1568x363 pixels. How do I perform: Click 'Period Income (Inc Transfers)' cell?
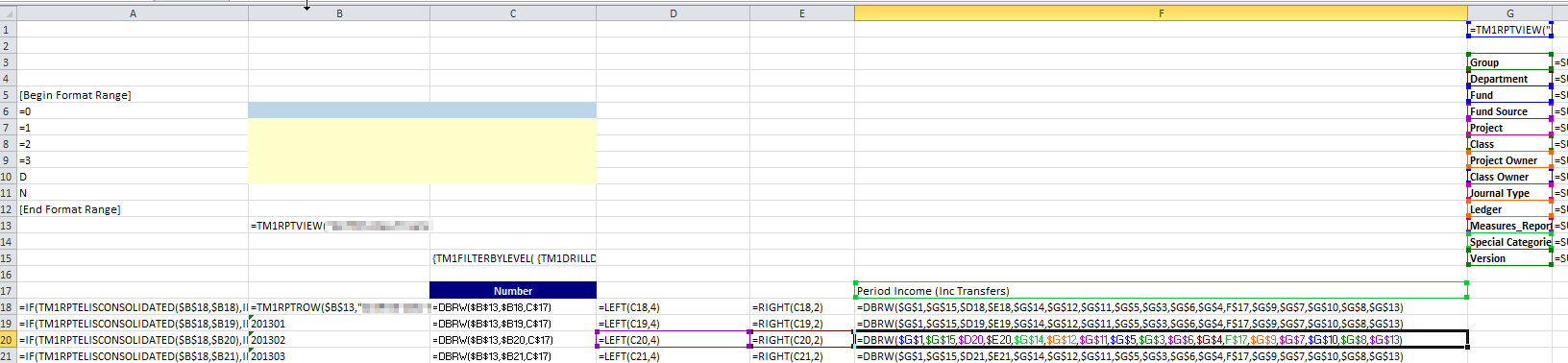click(x=1161, y=291)
